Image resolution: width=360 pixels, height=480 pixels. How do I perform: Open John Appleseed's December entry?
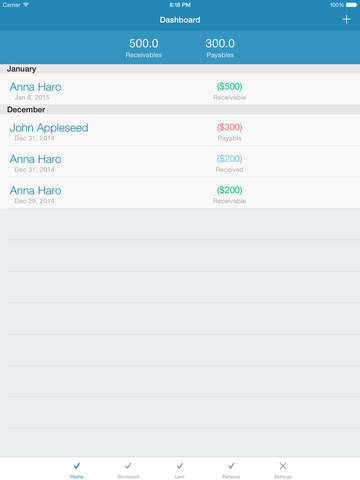point(180,130)
